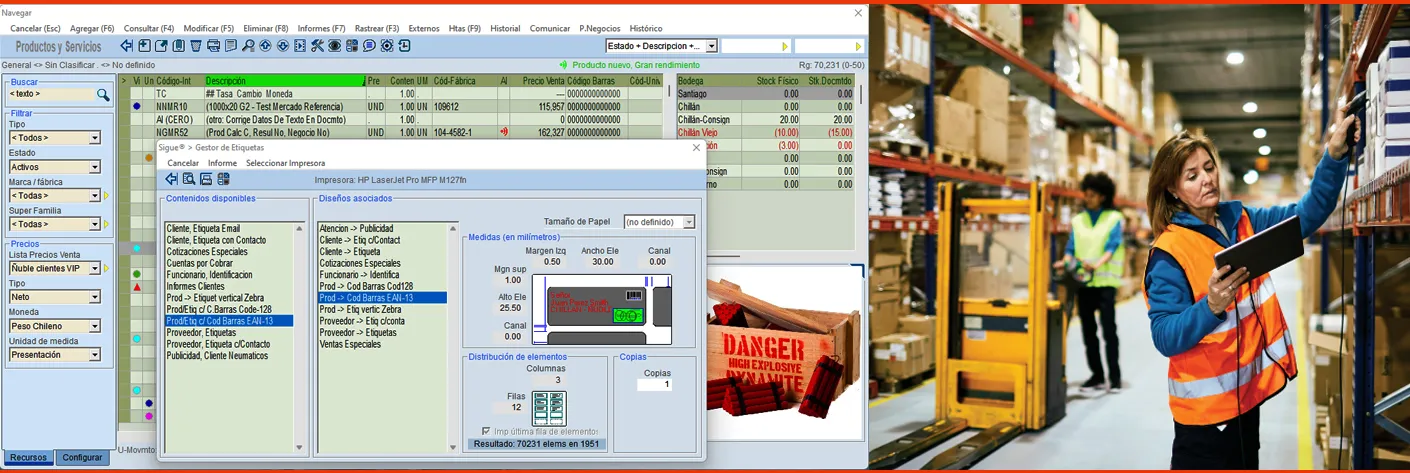Click the search magnifier icon in Buscar panel
This screenshot has height=473, width=1410.
(x=103, y=95)
